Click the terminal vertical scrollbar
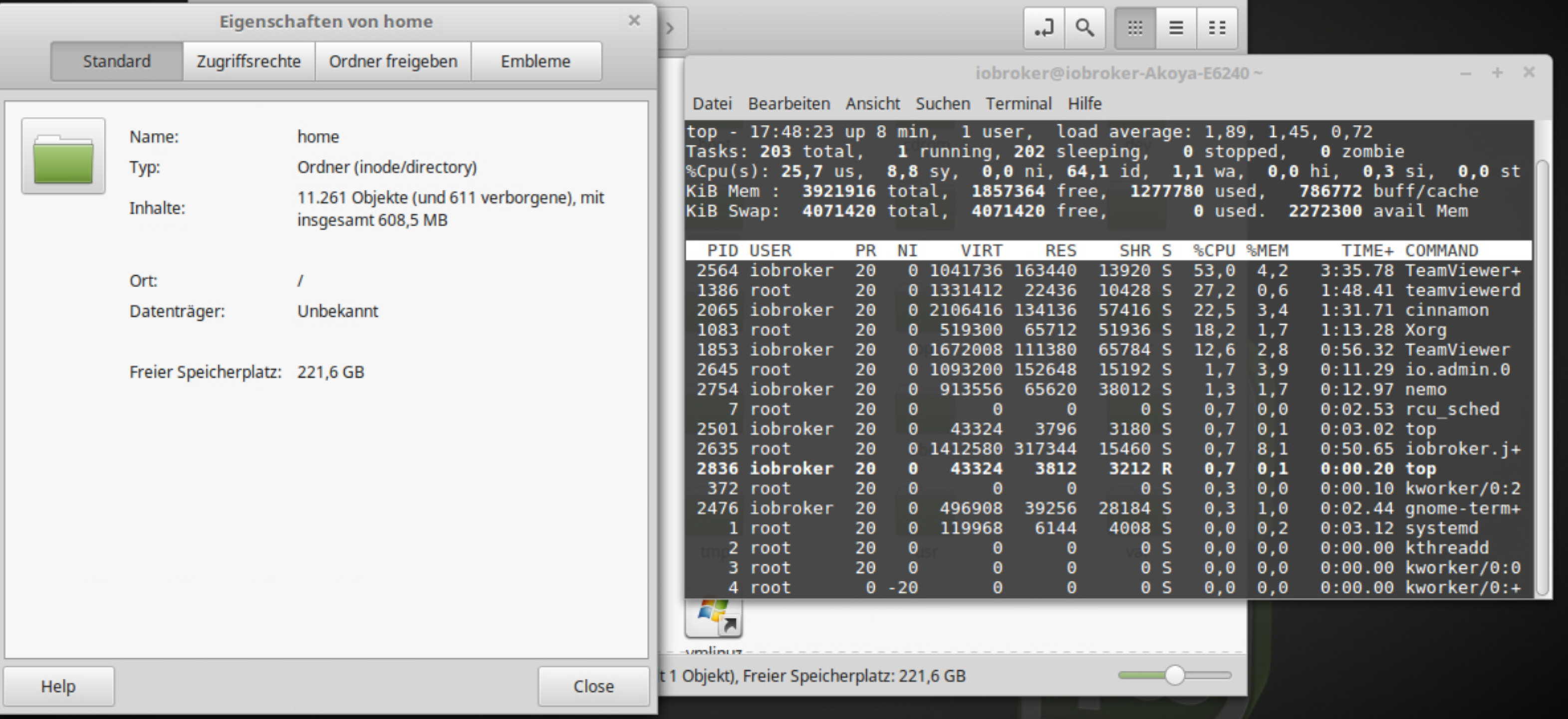 [x=1542, y=377]
